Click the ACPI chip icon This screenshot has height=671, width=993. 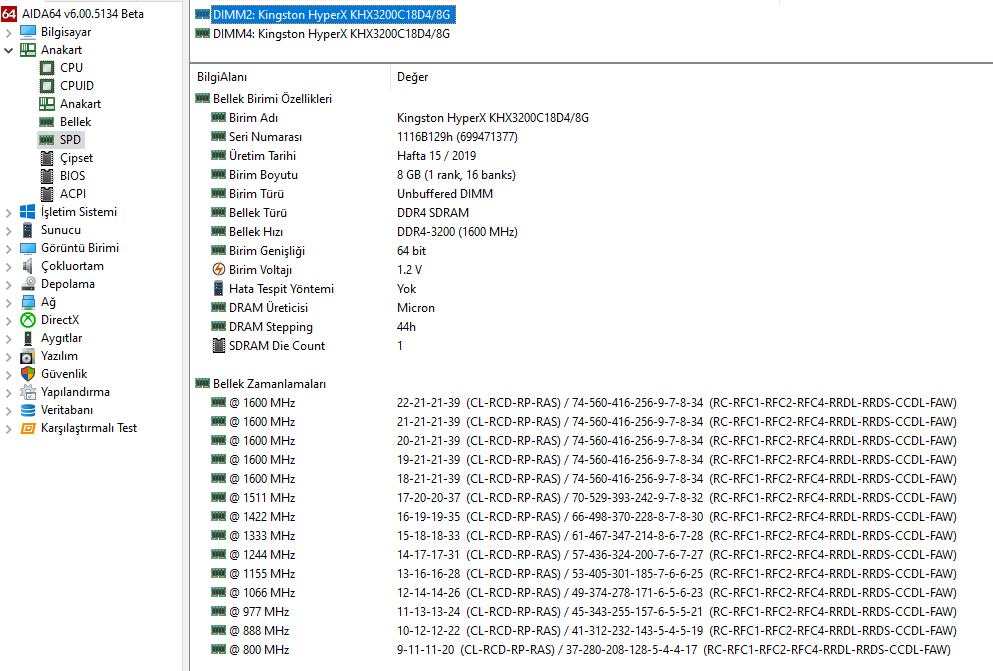tap(47, 194)
